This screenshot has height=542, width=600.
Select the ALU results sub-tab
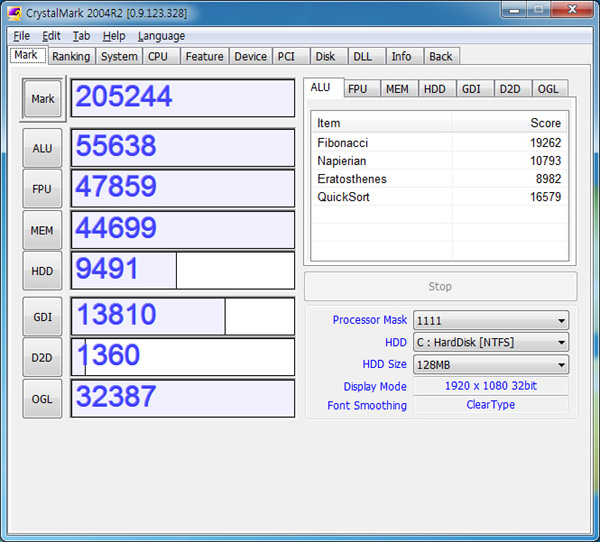pos(324,88)
